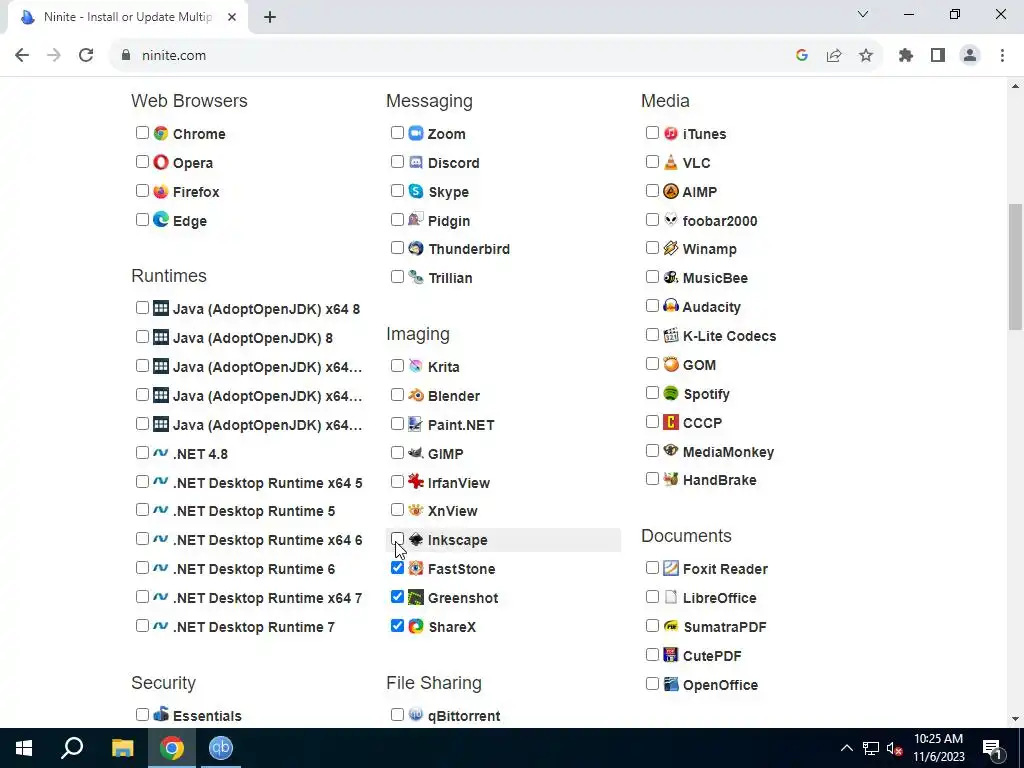Bookmark this page with the star icon
The height and width of the screenshot is (768, 1024).
pos(866,56)
